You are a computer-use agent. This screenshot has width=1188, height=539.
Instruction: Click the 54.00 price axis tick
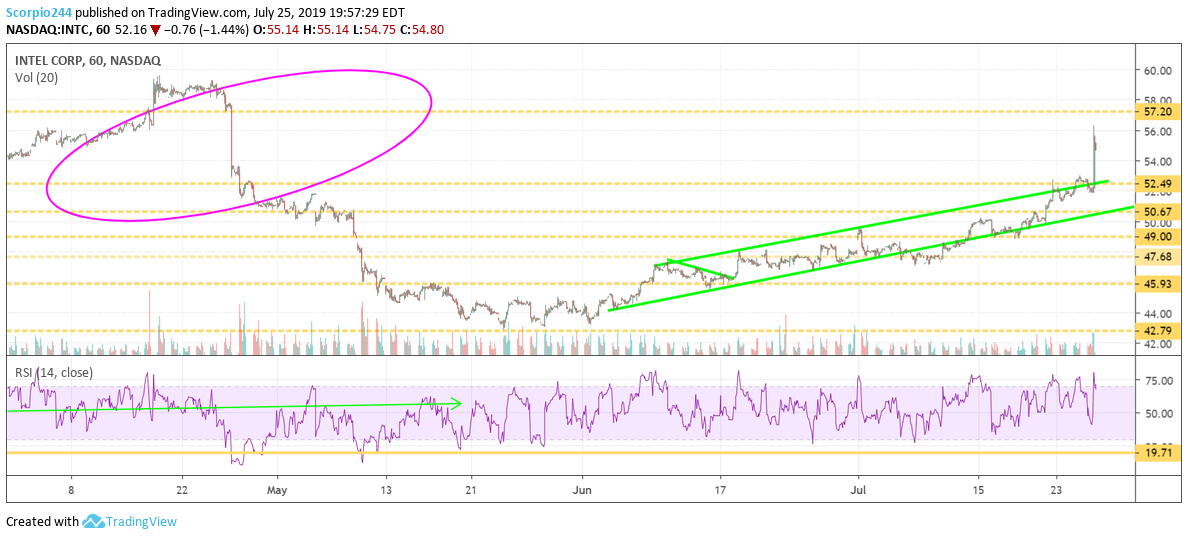click(x=1158, y=161)
